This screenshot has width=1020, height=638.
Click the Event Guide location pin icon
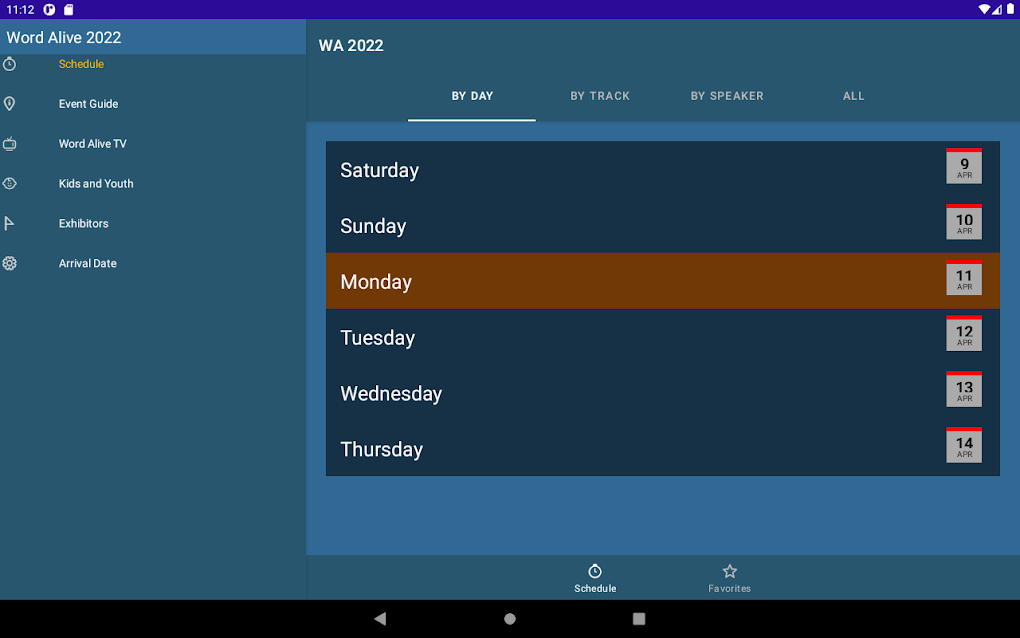(10, 104)
